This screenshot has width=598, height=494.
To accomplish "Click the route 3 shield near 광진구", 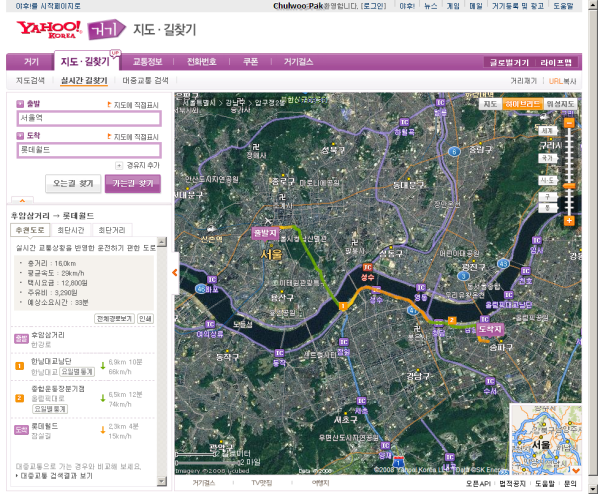I will click(464, 276).
